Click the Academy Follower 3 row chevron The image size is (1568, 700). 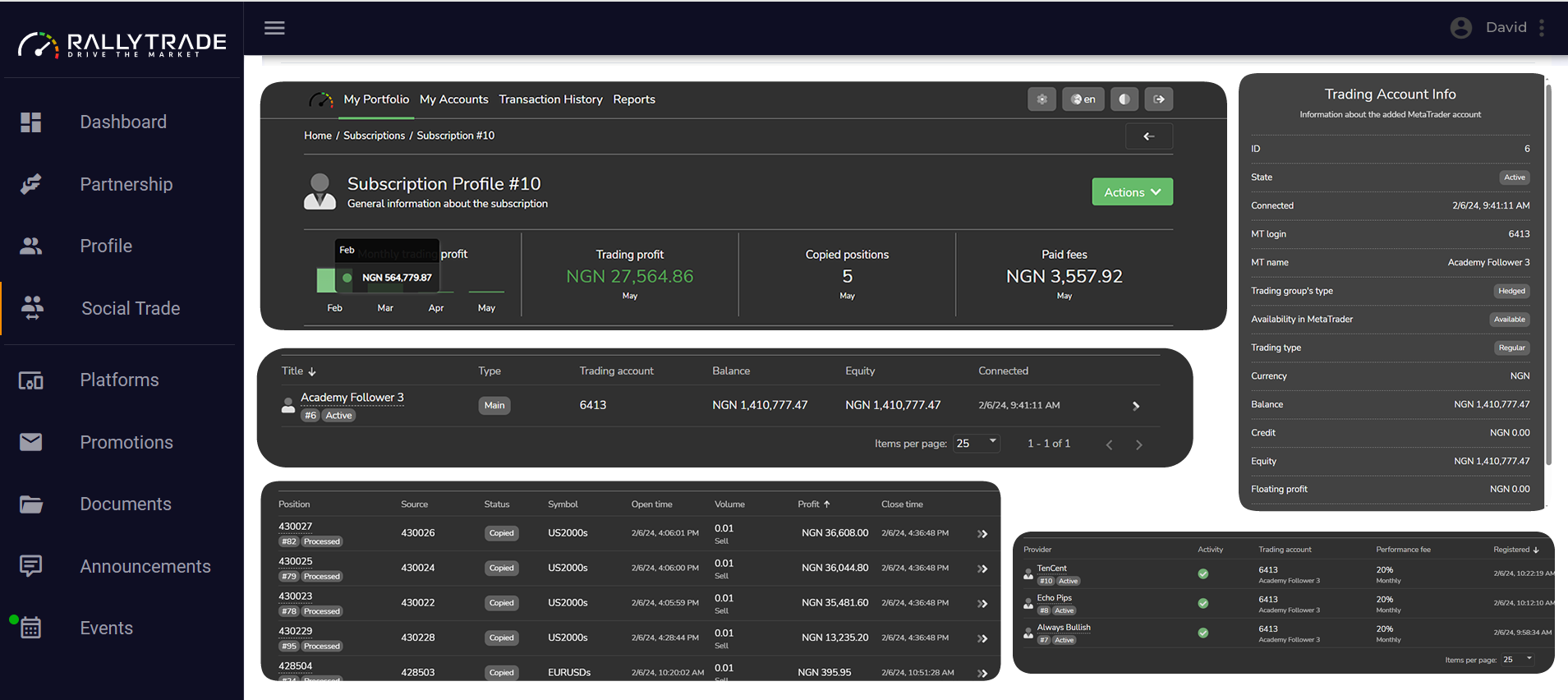tap(1136, 406)
